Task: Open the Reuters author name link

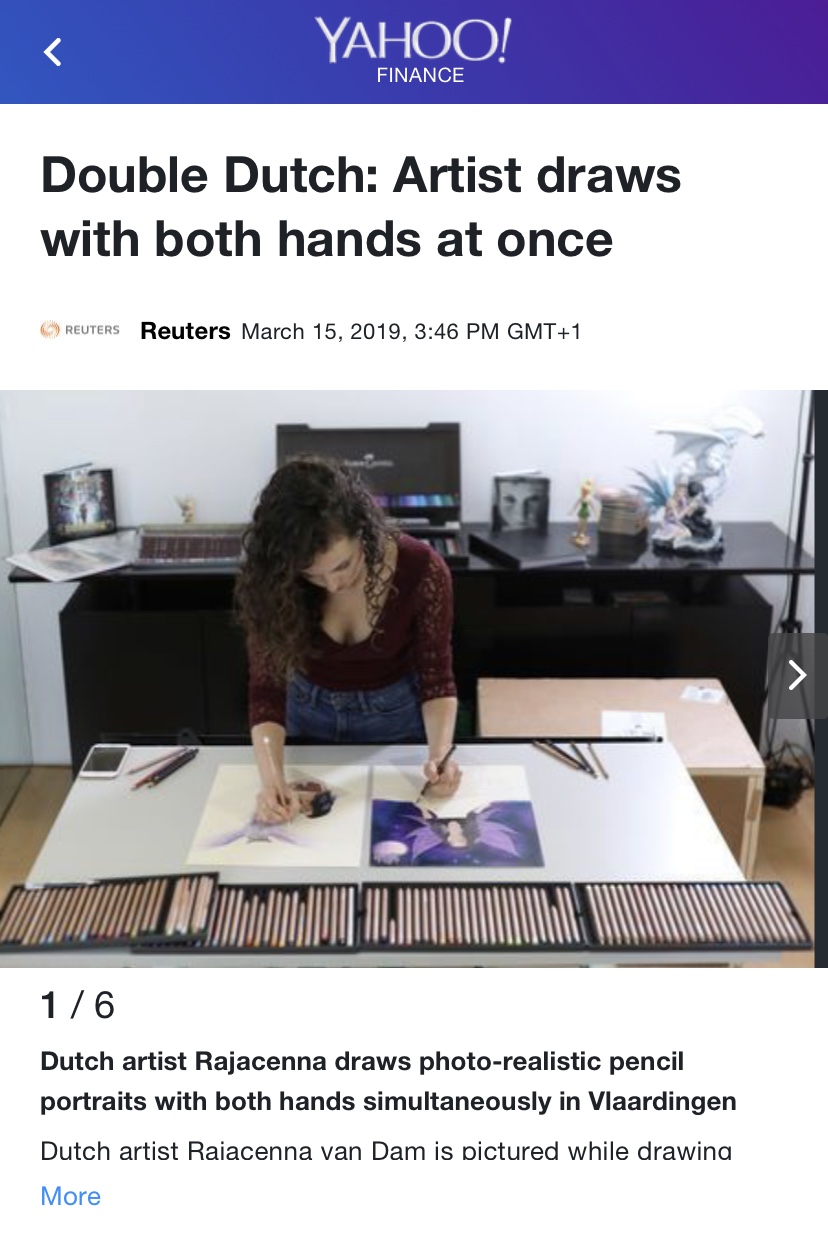Action: coord(186,331)
